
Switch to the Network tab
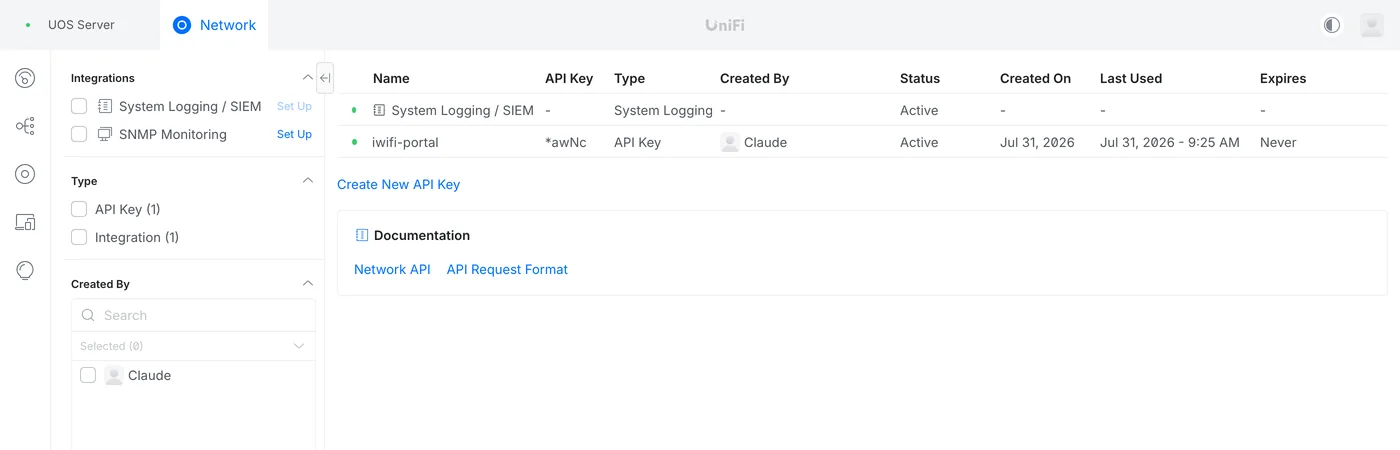tap(214, 25)
